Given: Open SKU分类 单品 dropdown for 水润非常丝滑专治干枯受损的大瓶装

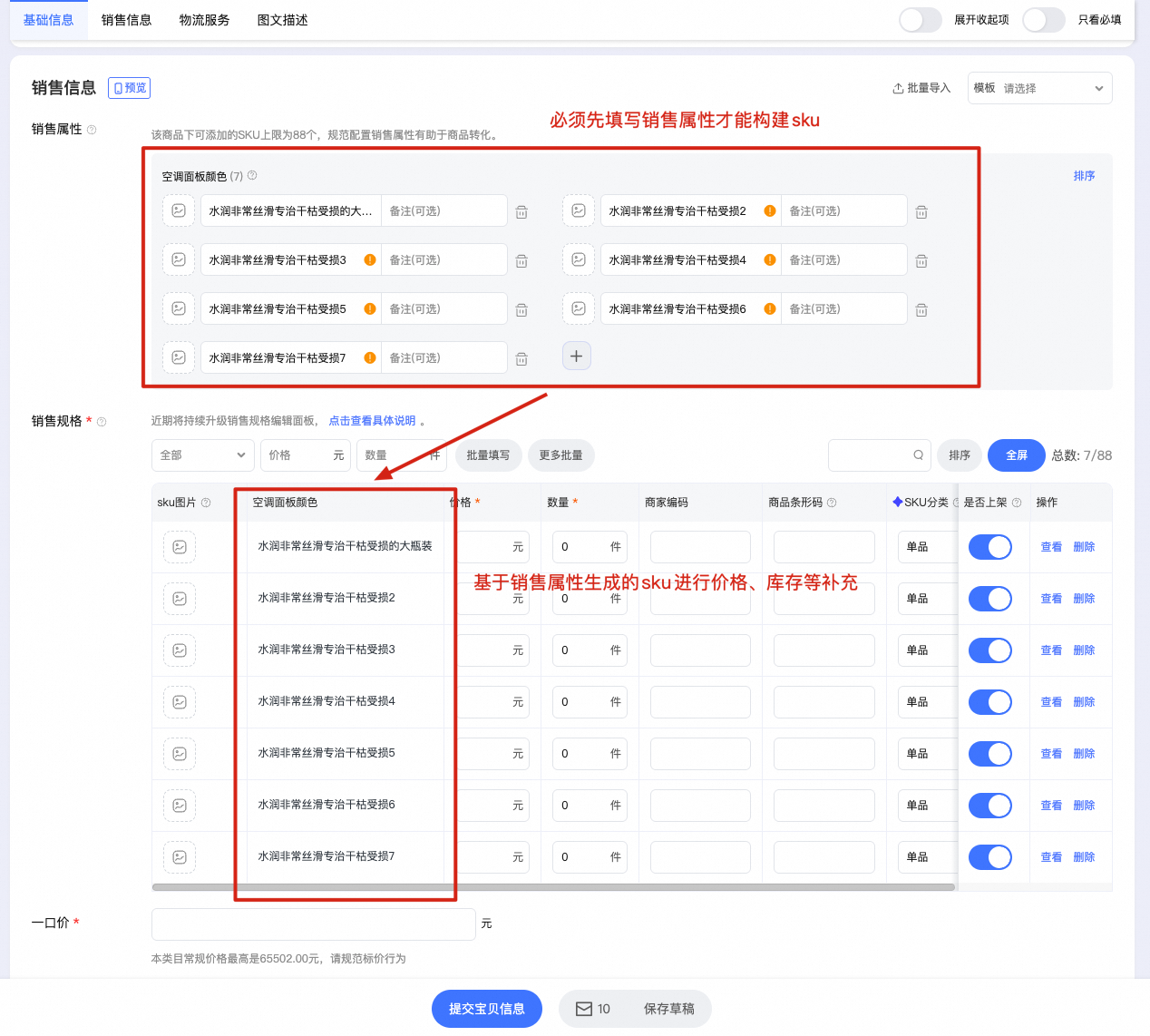Looking at the screenshot, I should point(927,547).
